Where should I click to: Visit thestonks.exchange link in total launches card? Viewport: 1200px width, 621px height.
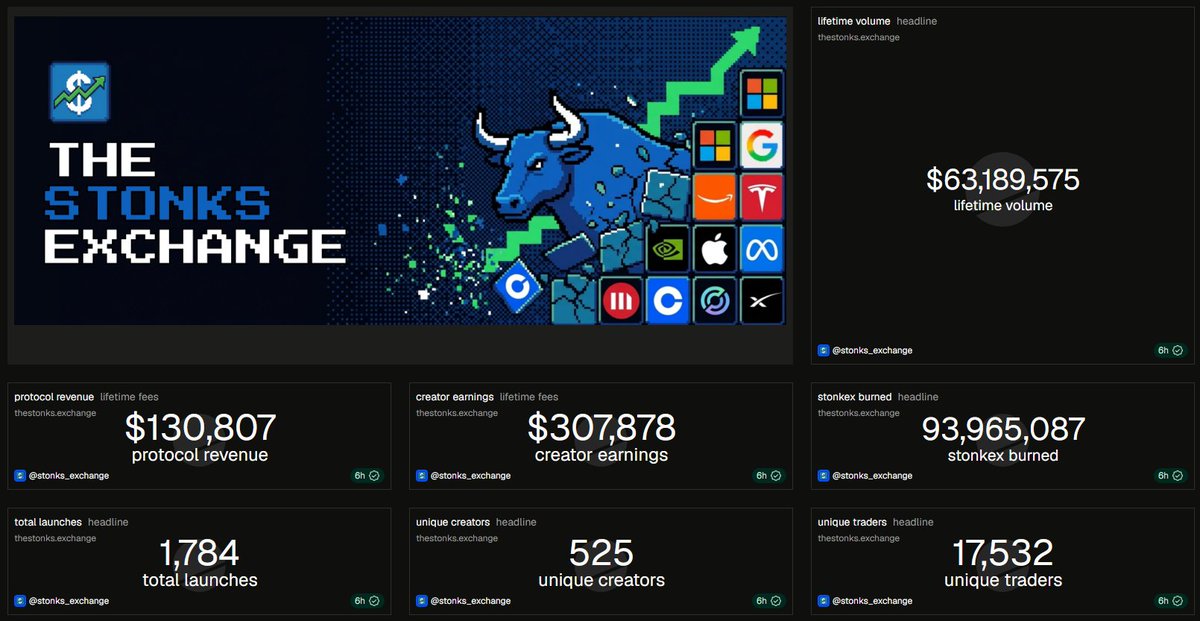pos(55,538)
